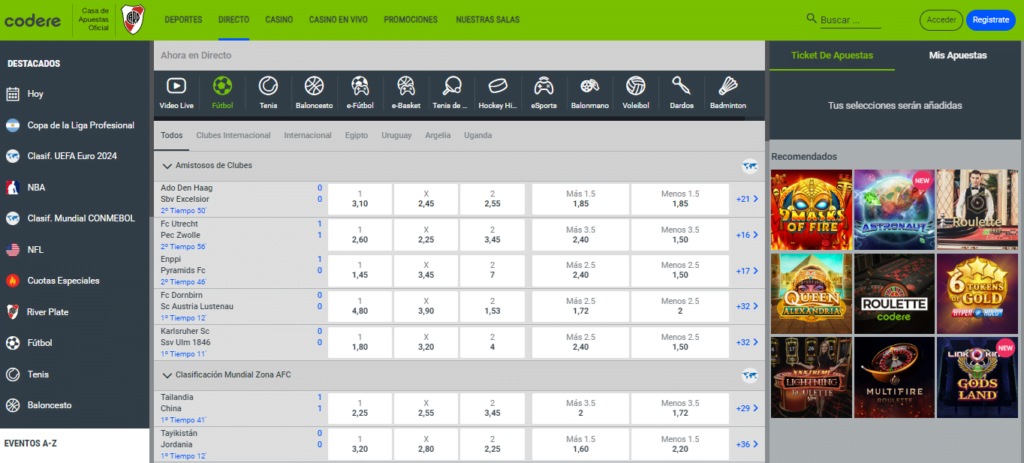Image resolution: width=1024 pixels, height=463 pixels.
Task: Filter by Uruguay tab
Action: 396,135
